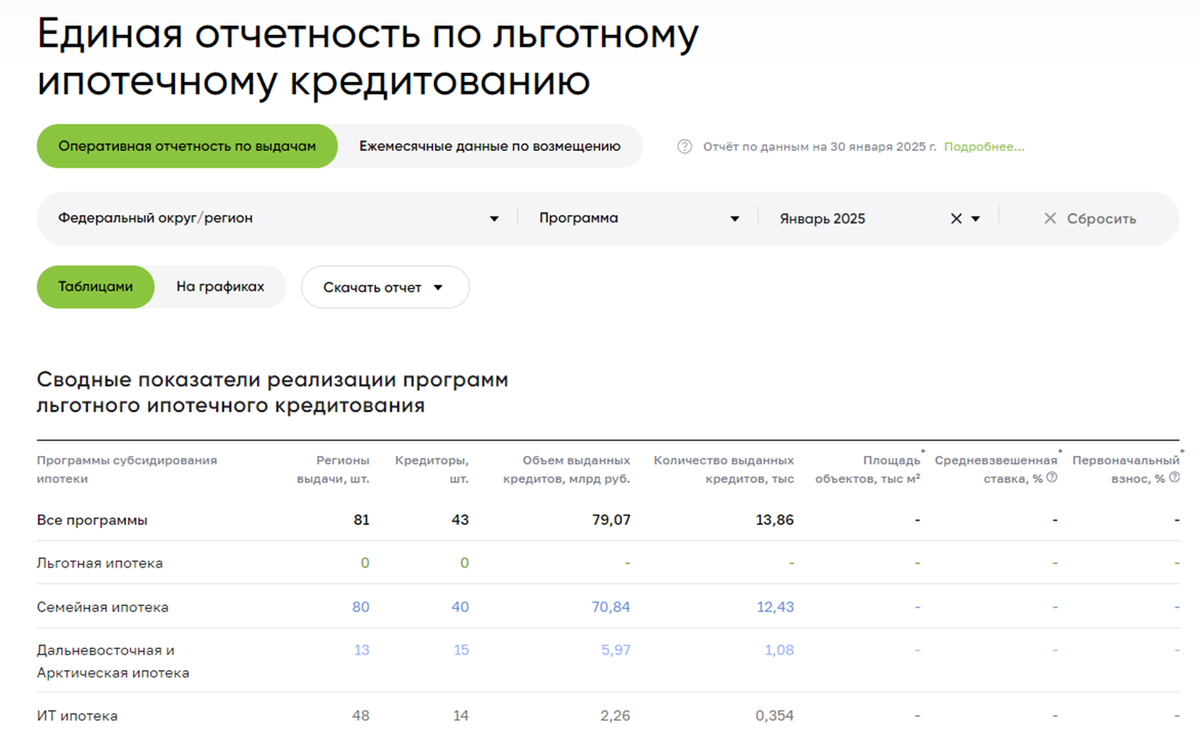
Task: Click the Кредиторы, шт. column header
Action: pos(432,470)
